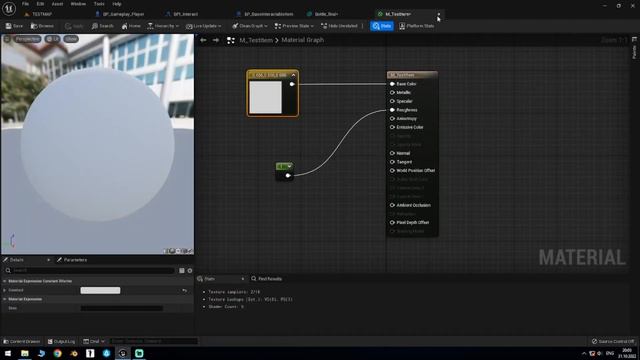Open the Tools menu
Screen dimensions: 640x360
coord(99,4)
